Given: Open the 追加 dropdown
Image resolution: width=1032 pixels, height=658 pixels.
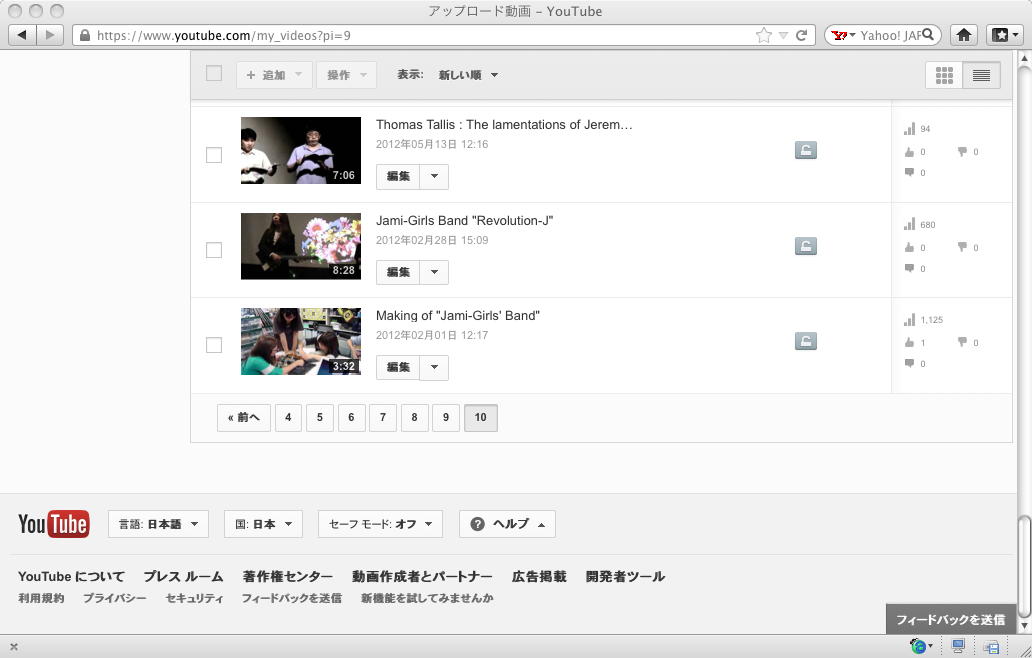Looking at the screenshot, I should pyautogui.click(x=274, y=75).
